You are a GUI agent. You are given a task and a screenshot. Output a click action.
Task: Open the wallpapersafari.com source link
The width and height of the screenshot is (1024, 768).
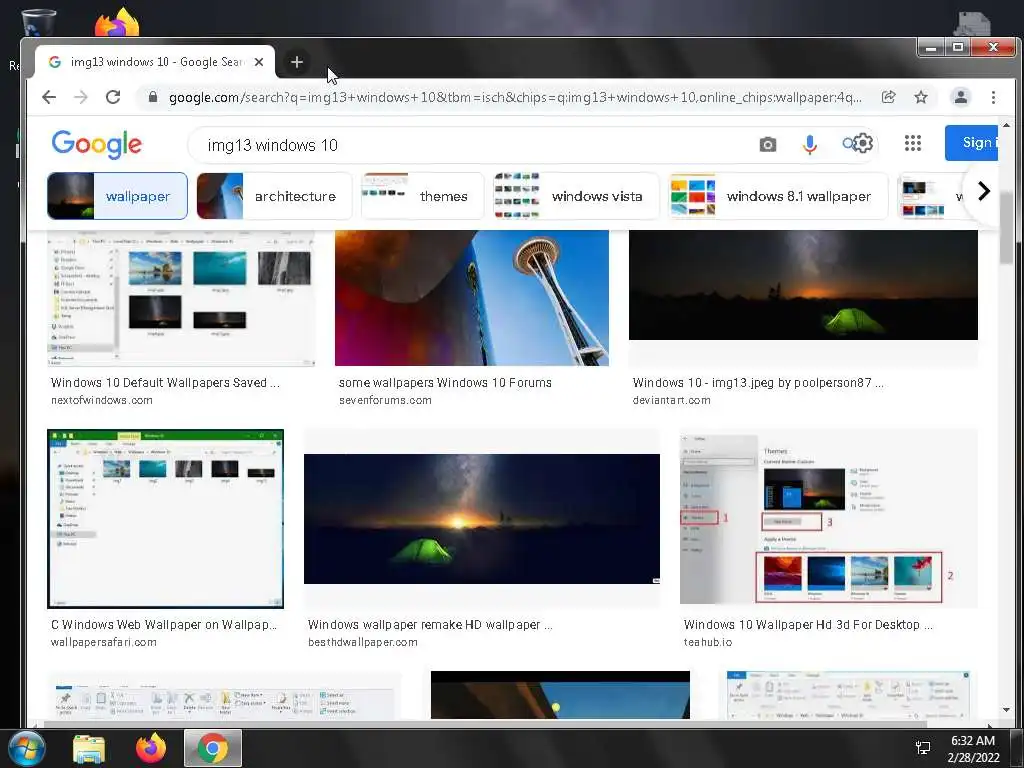[104, 643]
